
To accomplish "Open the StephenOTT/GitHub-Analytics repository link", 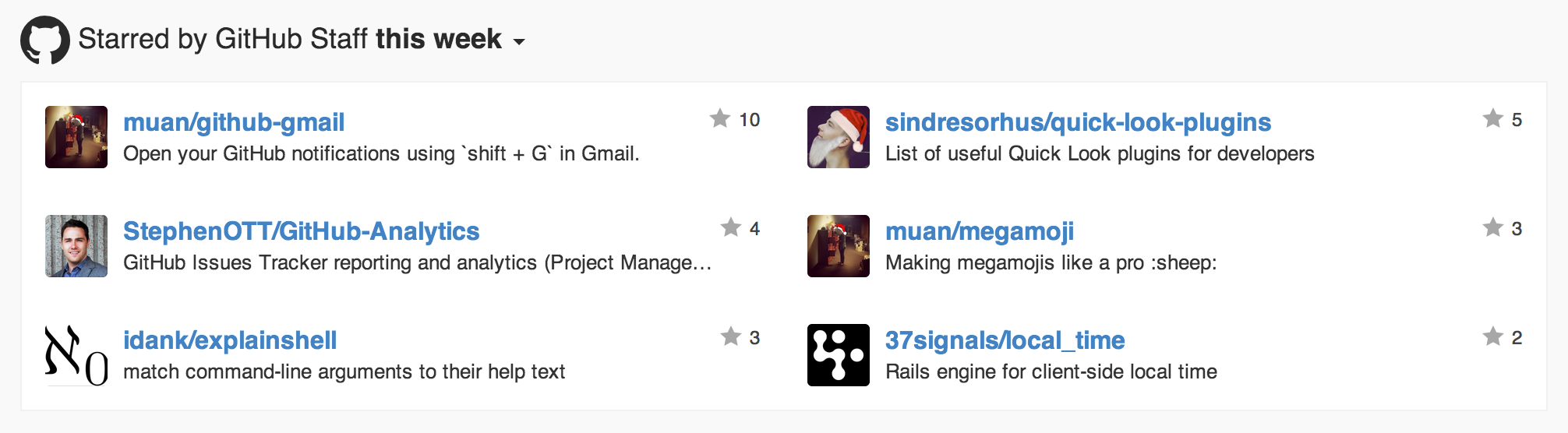I will click(x=302, y=231).
